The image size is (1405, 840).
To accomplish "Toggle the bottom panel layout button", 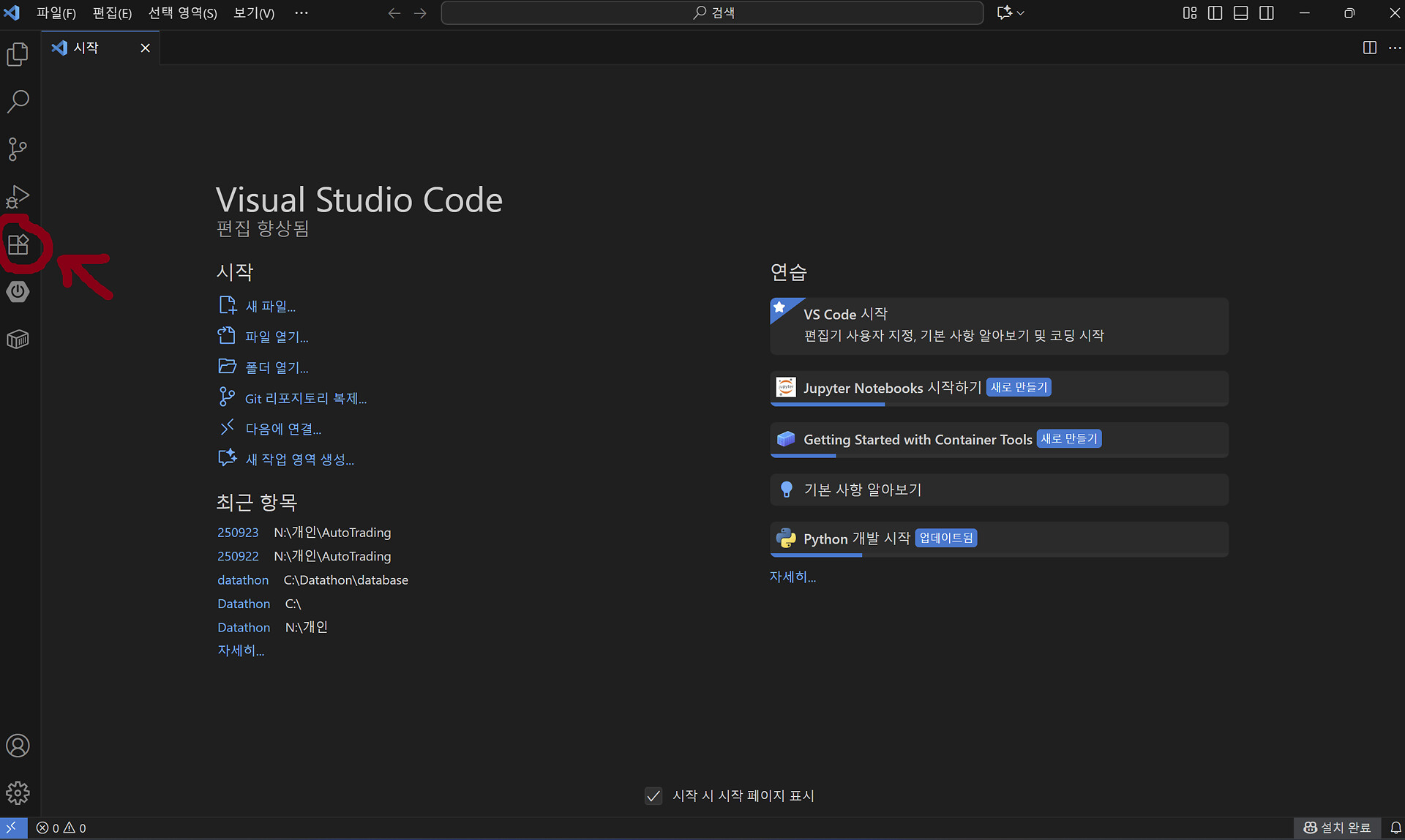I will click(x=1240, y=13).
